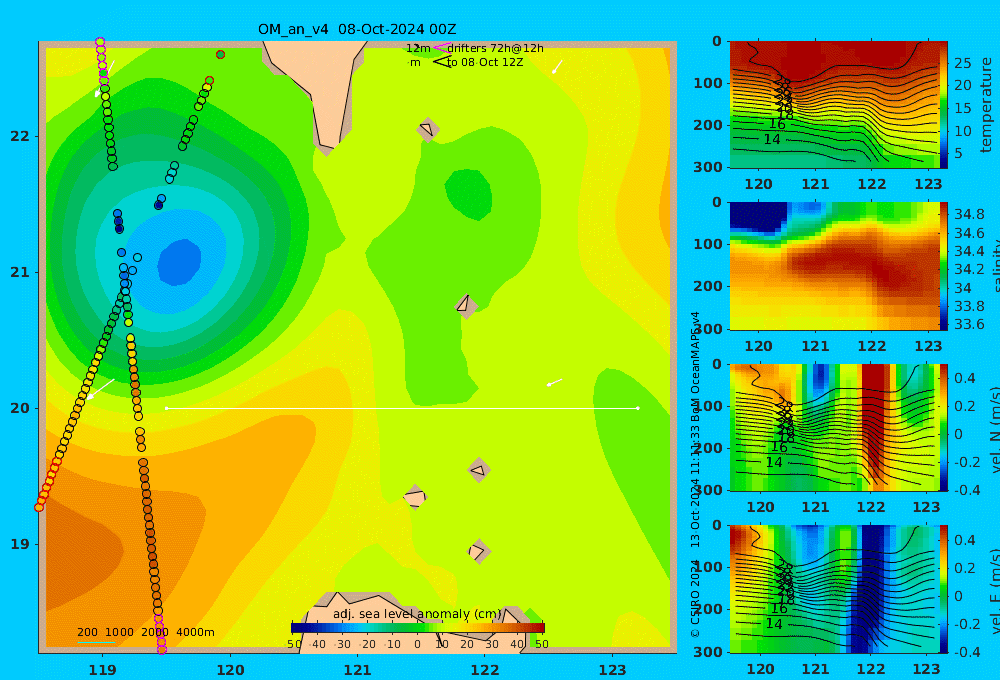The image size is (1000, 680).
Task: Click the white current arrow near 122.5E 20.2N
Action: pos(554,383)
